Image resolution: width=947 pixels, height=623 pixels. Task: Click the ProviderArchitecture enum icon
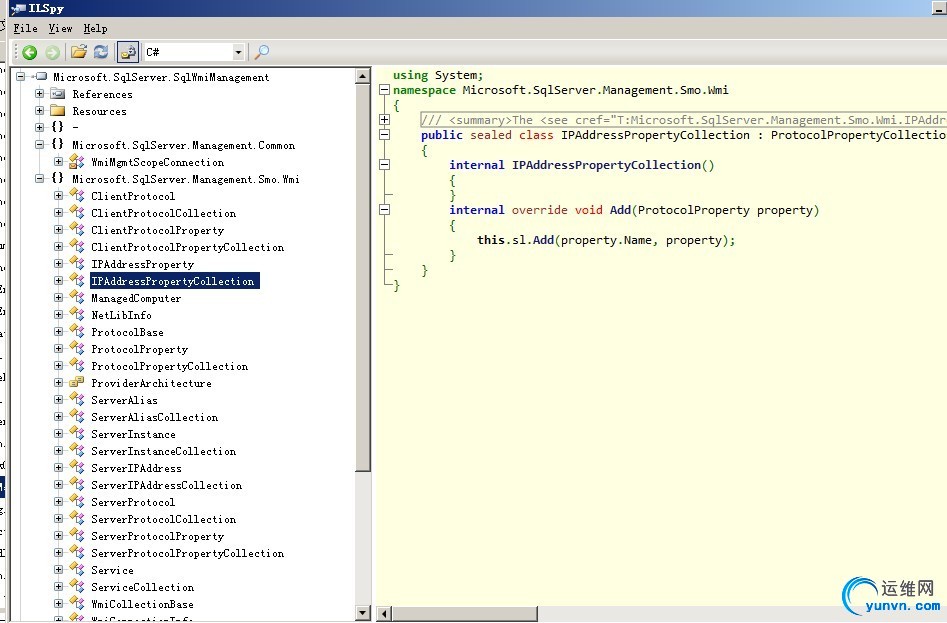tap(77, 383)
